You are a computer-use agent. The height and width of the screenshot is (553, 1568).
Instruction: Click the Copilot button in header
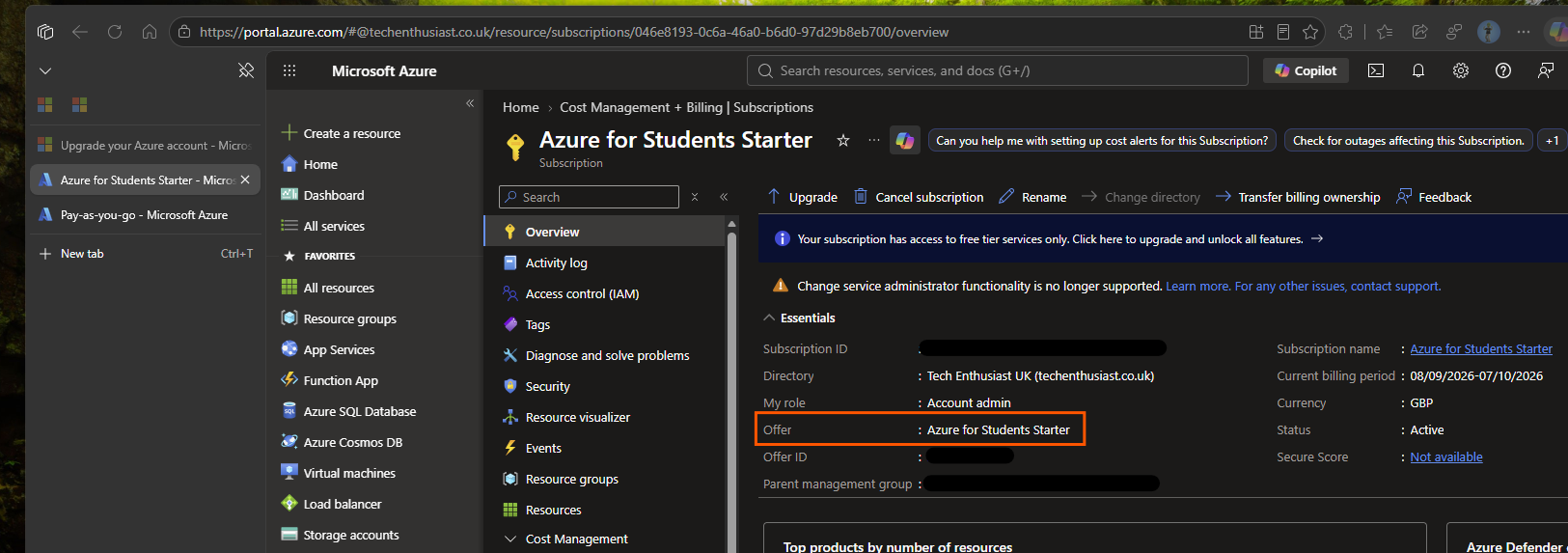(1306, 70)
